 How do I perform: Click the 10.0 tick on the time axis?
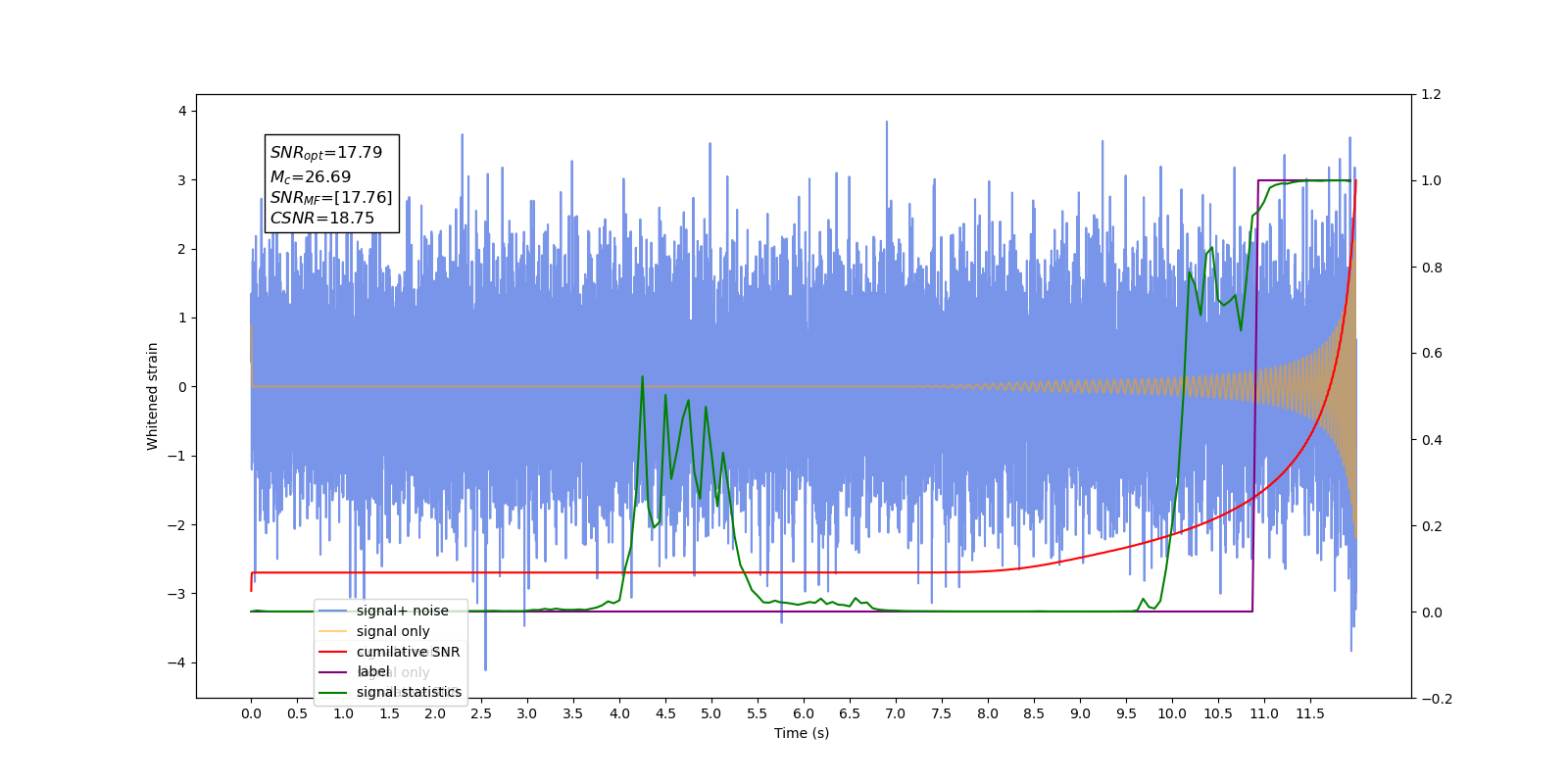[x=1172, y=713]
